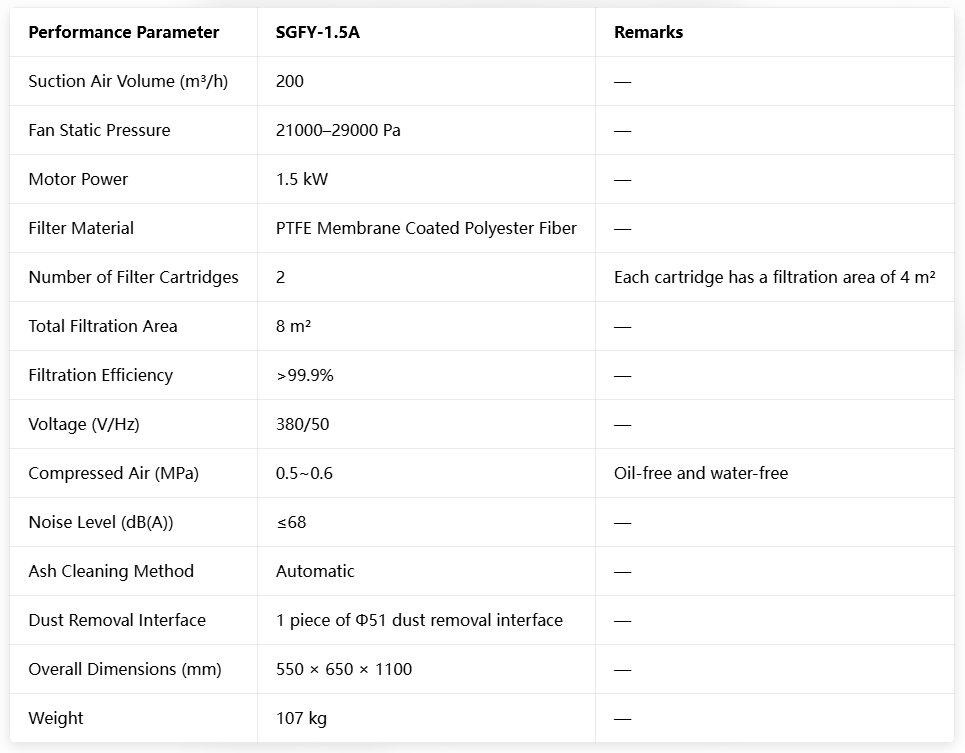Viewport: 965px width, 753px height.
Task: Click the Remarks column header
Action: click(x=649, y=32)
